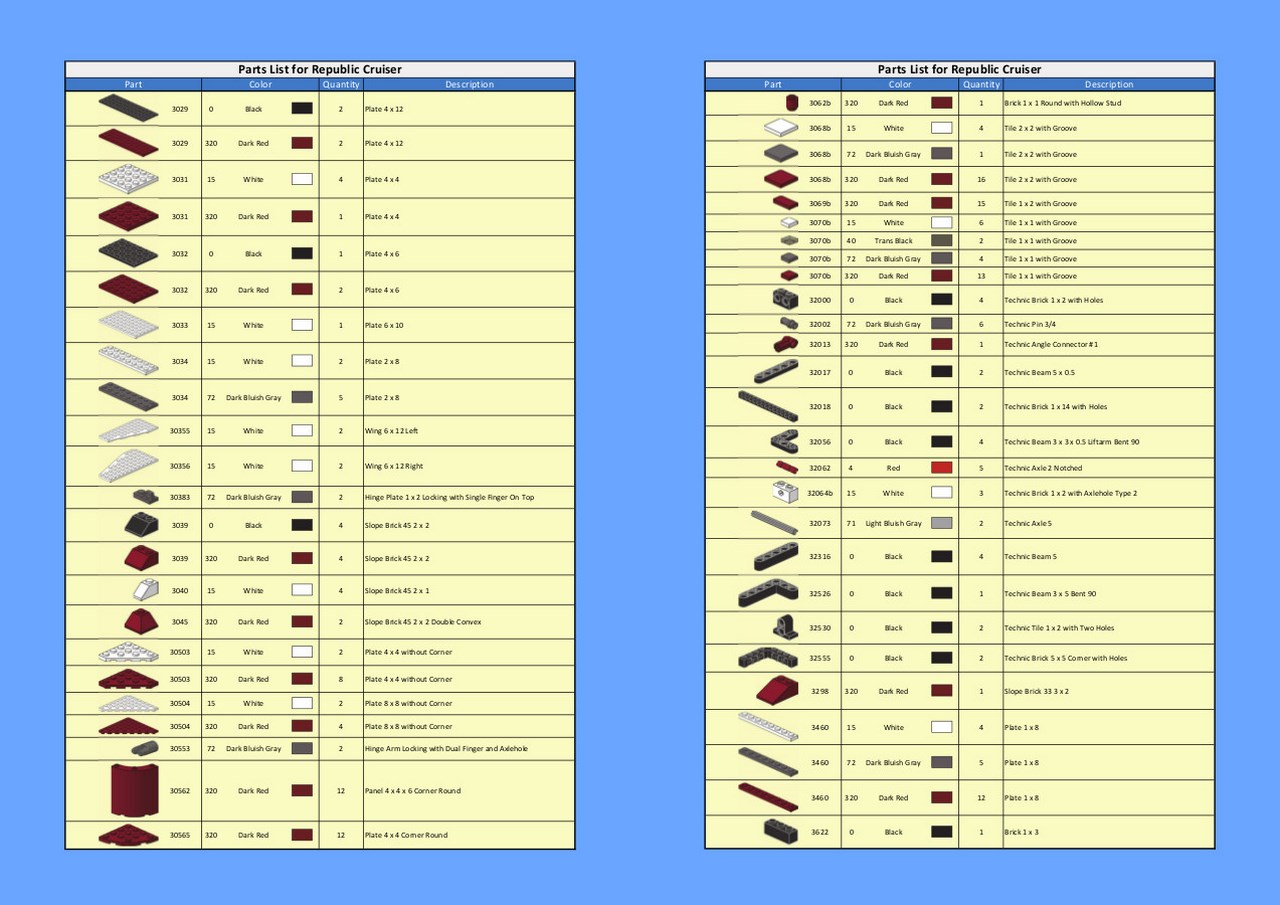Viewport: 1280px width, 905px height.
Task: Click the Technic Brick 5 x 5 Corner image
Action: 768,658
